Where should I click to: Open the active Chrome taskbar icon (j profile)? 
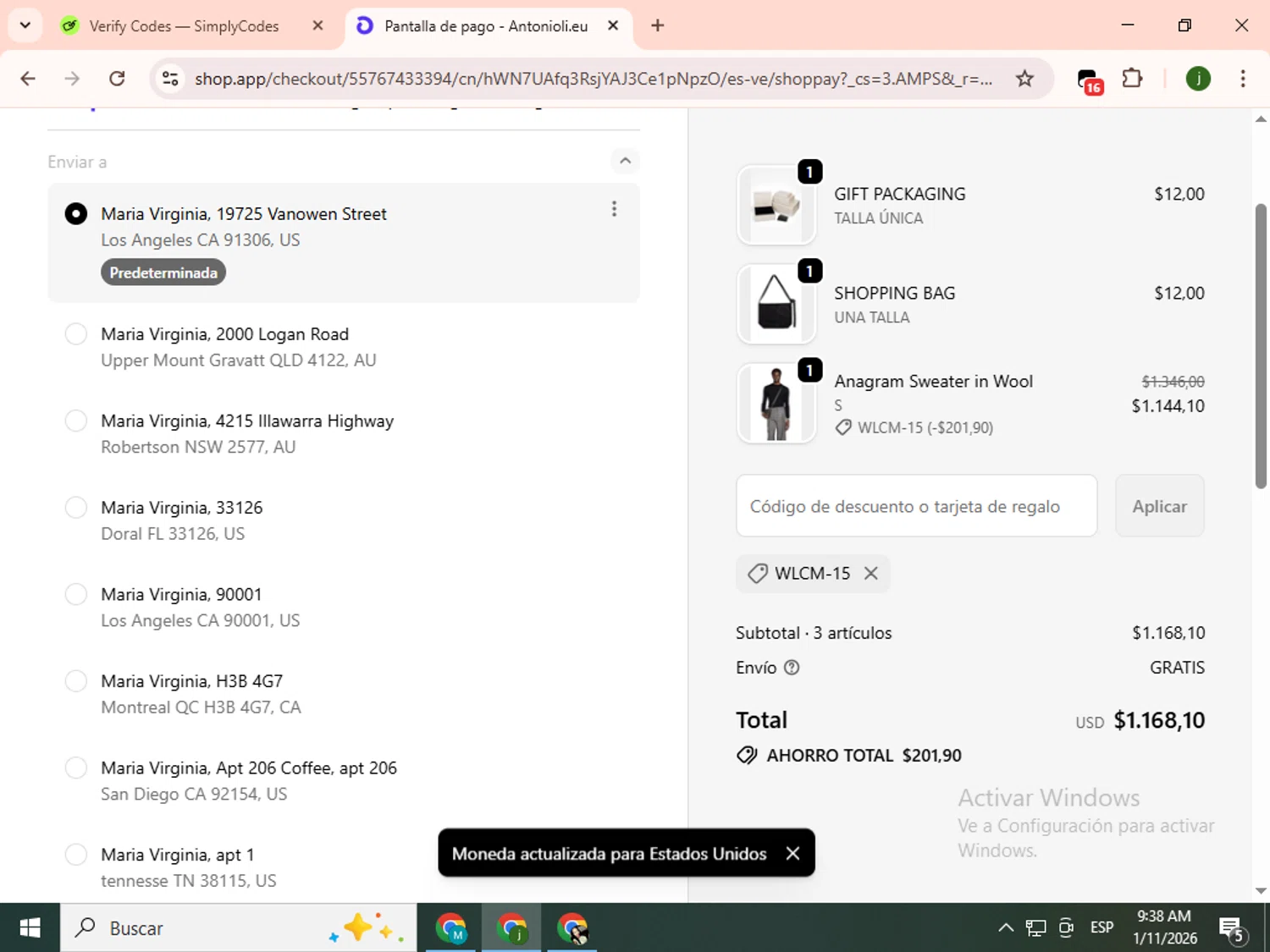511,927
